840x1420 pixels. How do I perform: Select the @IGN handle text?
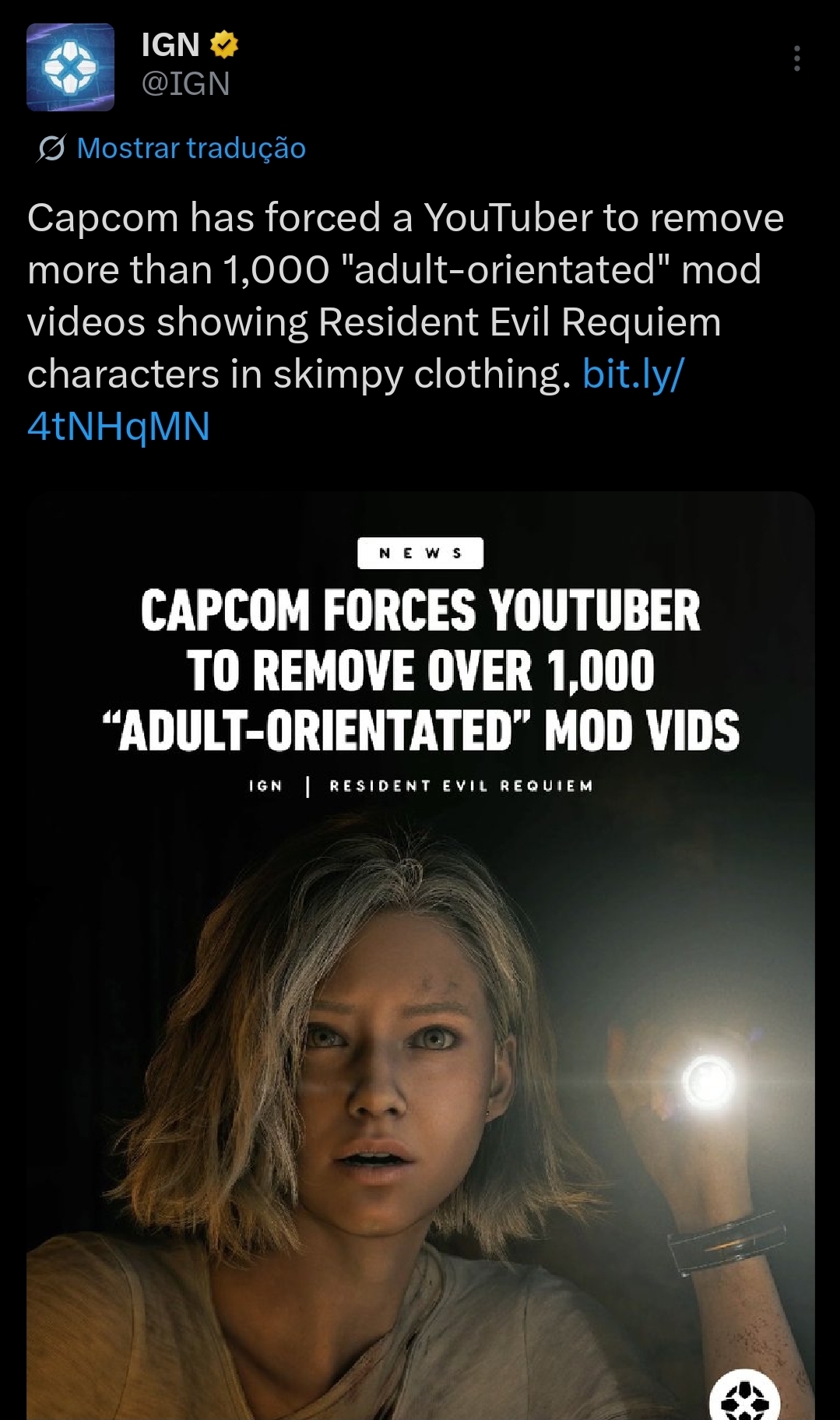[x=185, y=84]
